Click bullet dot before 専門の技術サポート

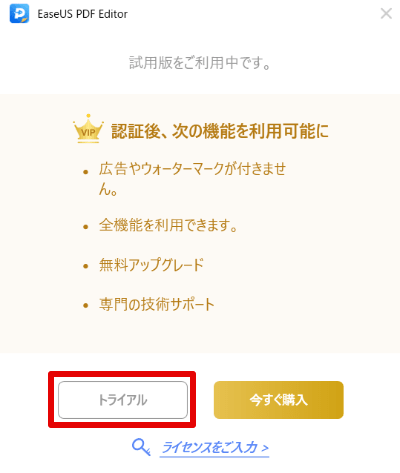[x=86, y=305]
